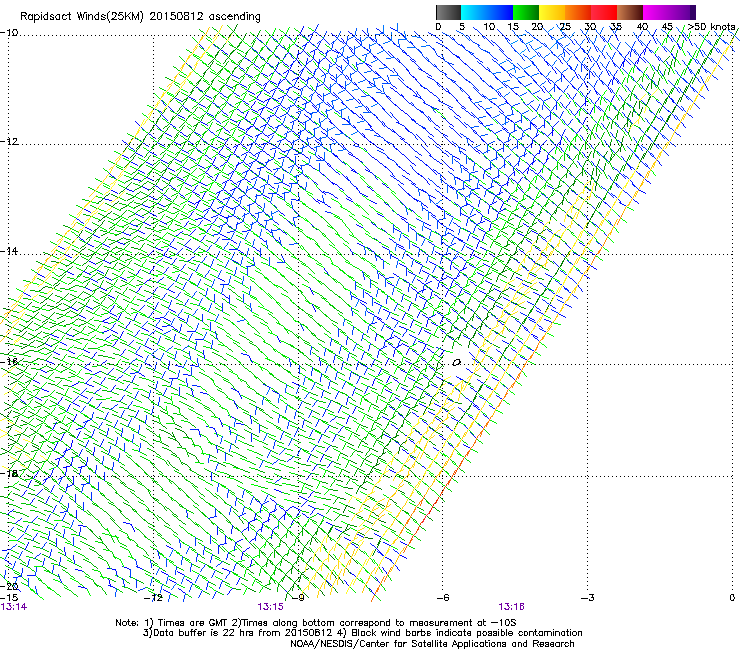740x650 pixels.
Task: Select the 13:14 pass time label
Action: click(x=14, y=607)
